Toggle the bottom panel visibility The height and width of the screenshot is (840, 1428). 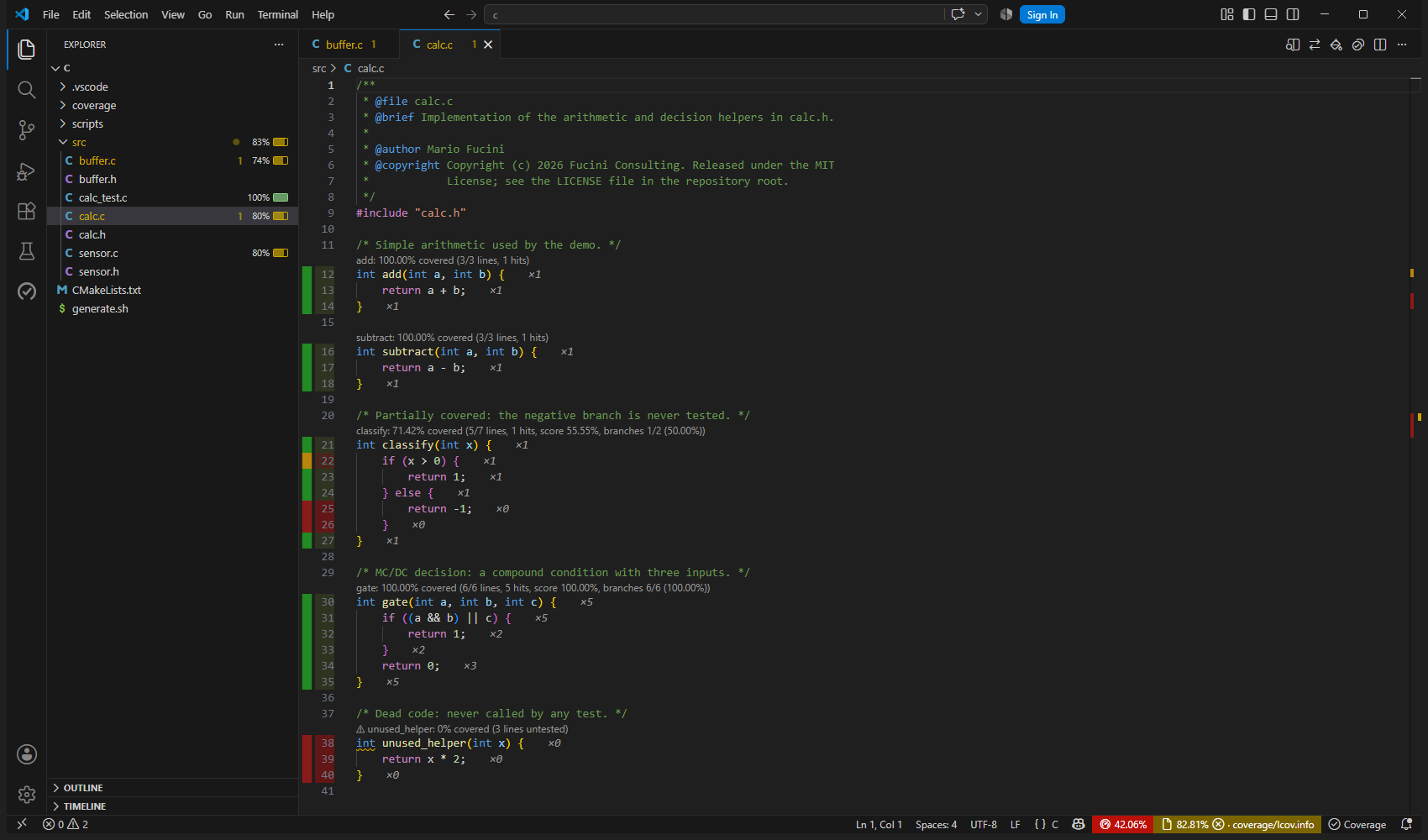click(x=1271, y=14)
